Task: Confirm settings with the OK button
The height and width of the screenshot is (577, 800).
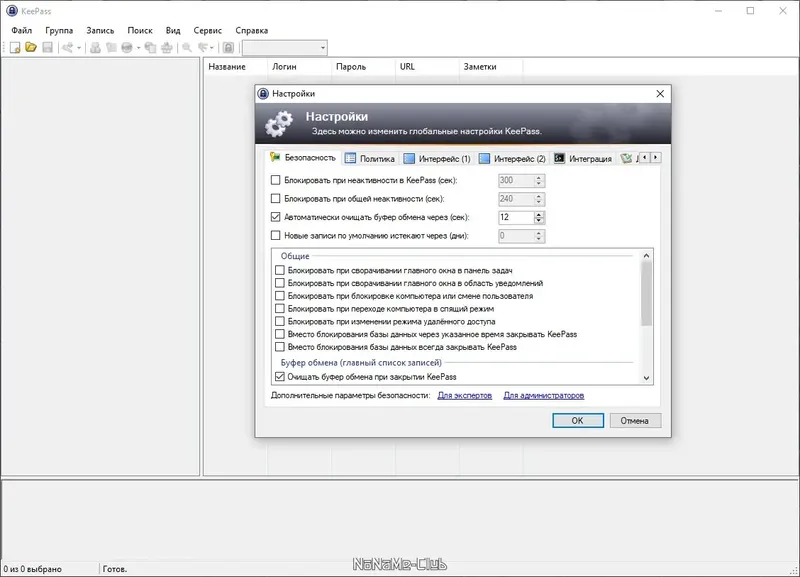Action: [578, 420]
